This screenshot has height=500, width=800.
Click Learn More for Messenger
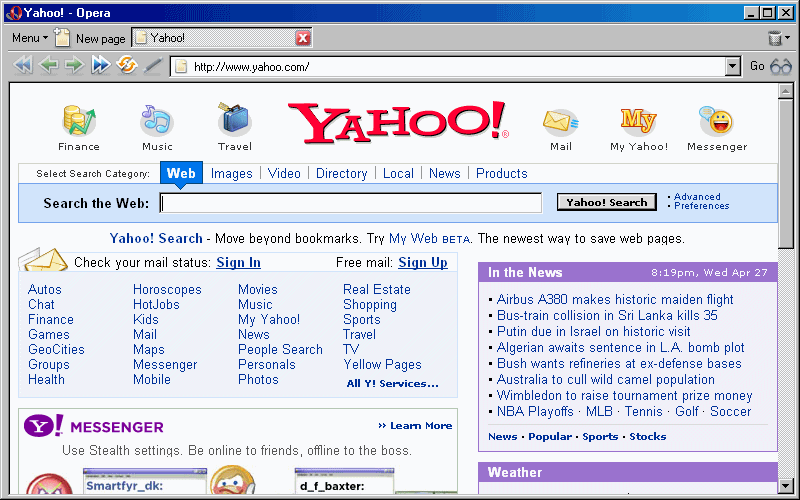tap(415, 426)
